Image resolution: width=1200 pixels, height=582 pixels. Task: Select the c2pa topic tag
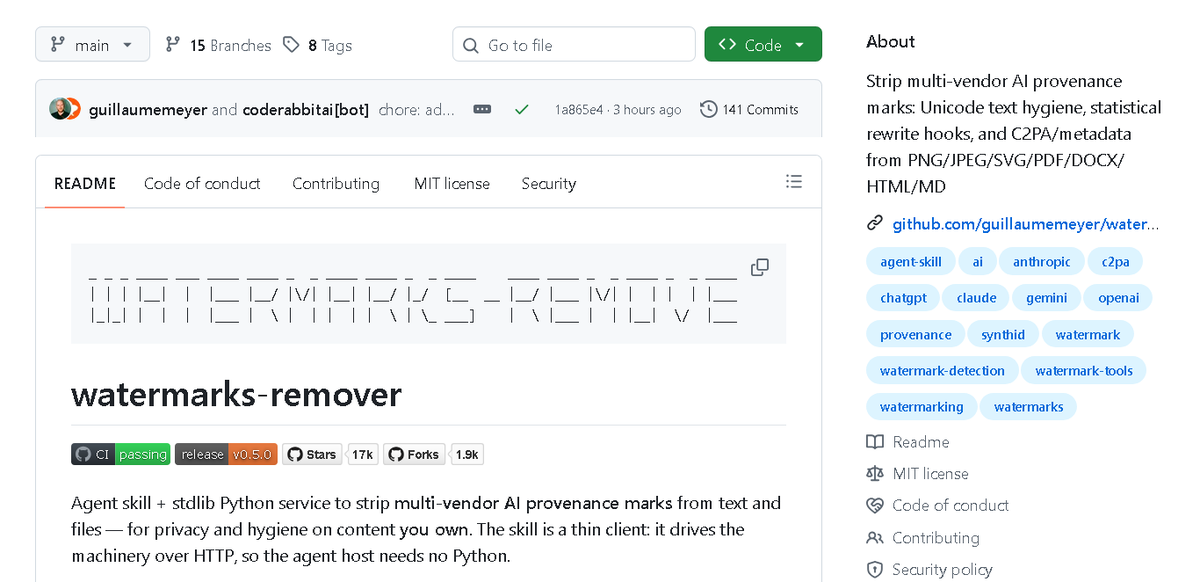click(1115, 262)
